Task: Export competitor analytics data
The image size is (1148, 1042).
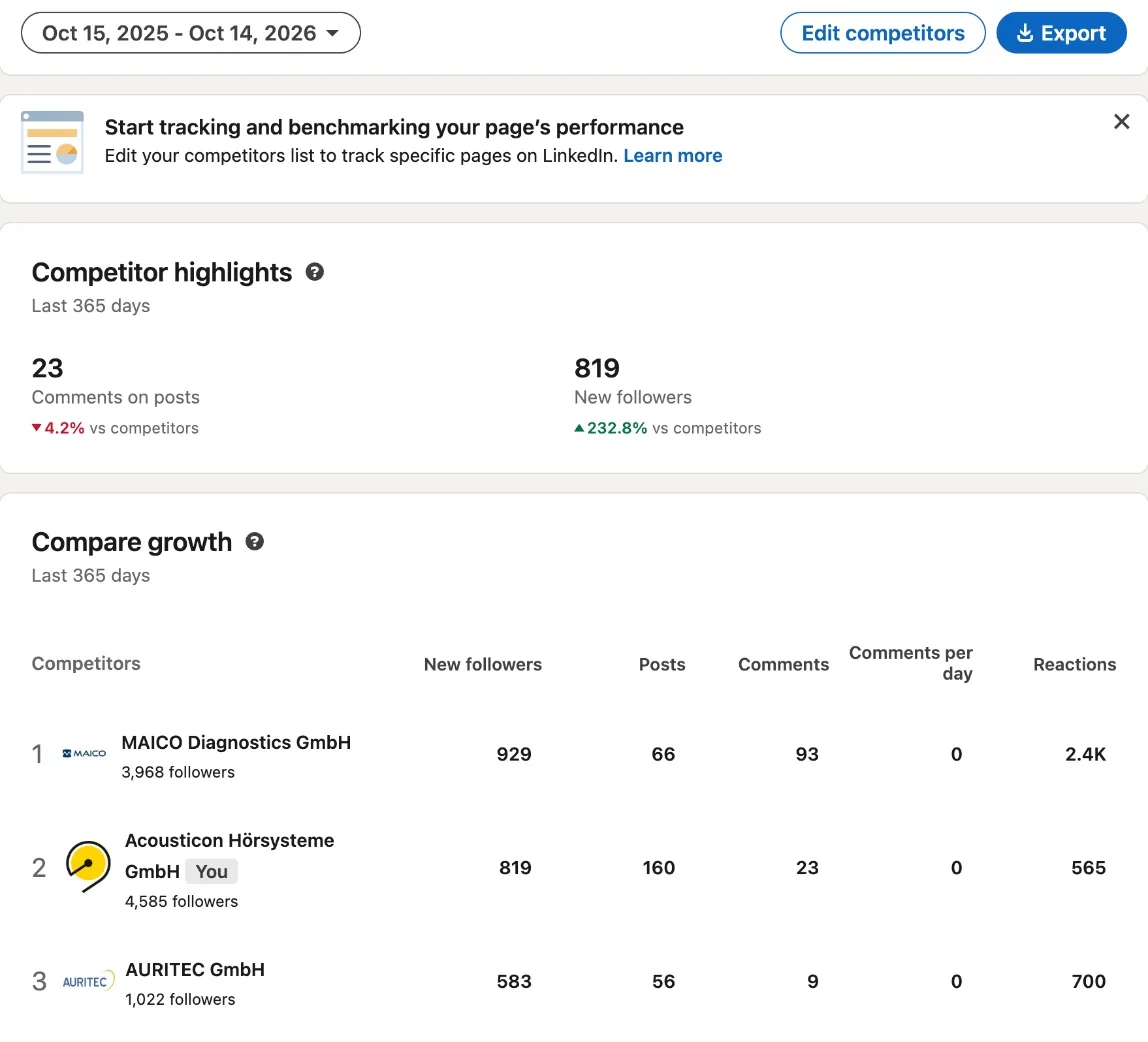Action: [1061, 33]
